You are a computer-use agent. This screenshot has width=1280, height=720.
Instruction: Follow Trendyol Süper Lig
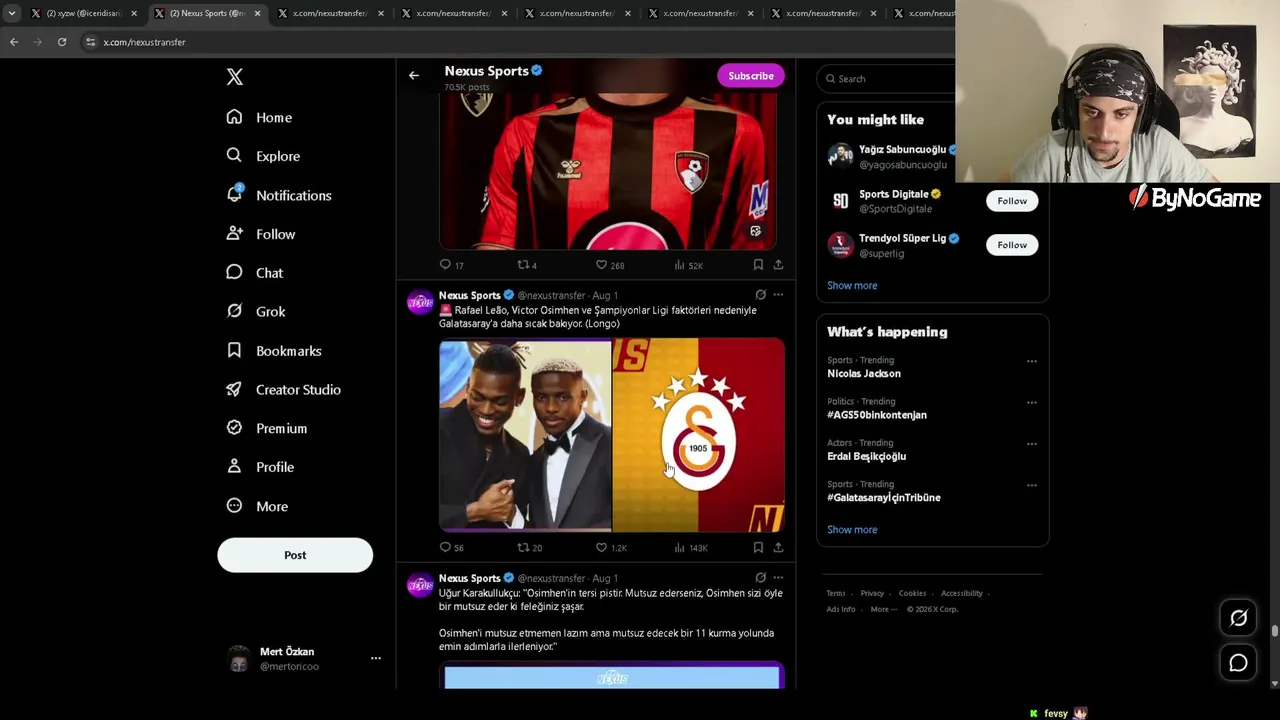1012,245
